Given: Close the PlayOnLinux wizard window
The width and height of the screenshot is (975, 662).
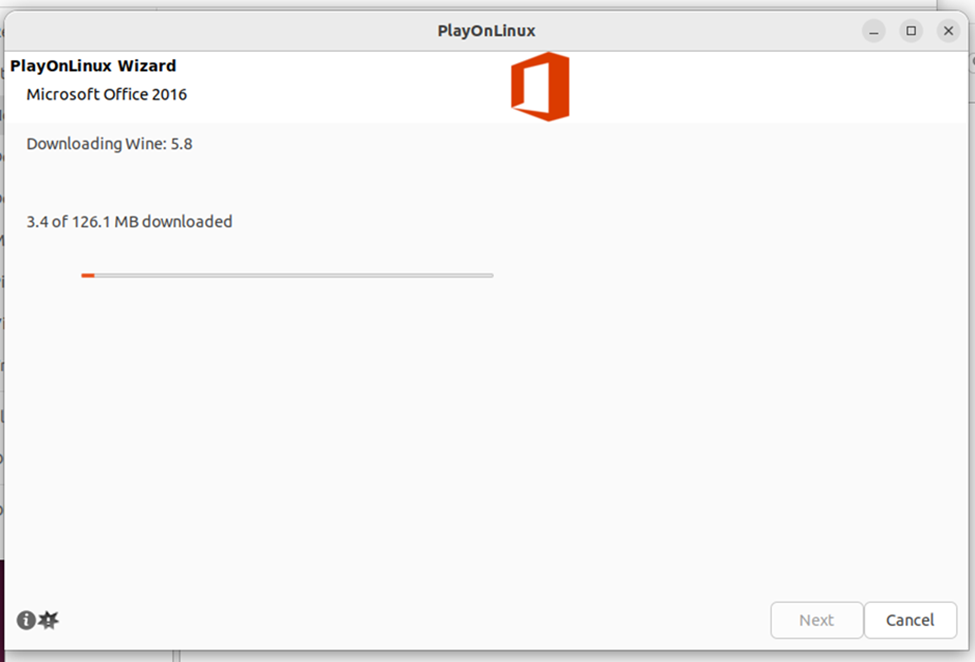Looking at the screenshot, I should tap(948, 30).
